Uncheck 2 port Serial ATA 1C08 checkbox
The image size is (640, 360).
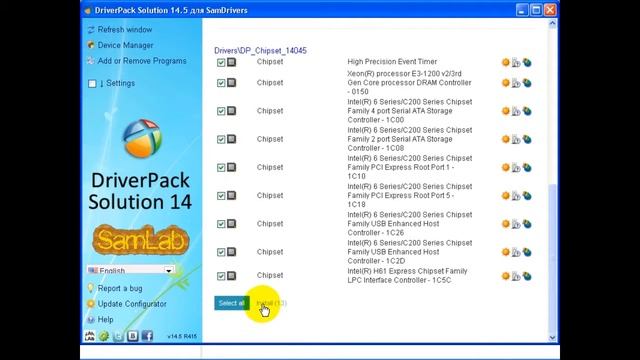coord(221,140)
